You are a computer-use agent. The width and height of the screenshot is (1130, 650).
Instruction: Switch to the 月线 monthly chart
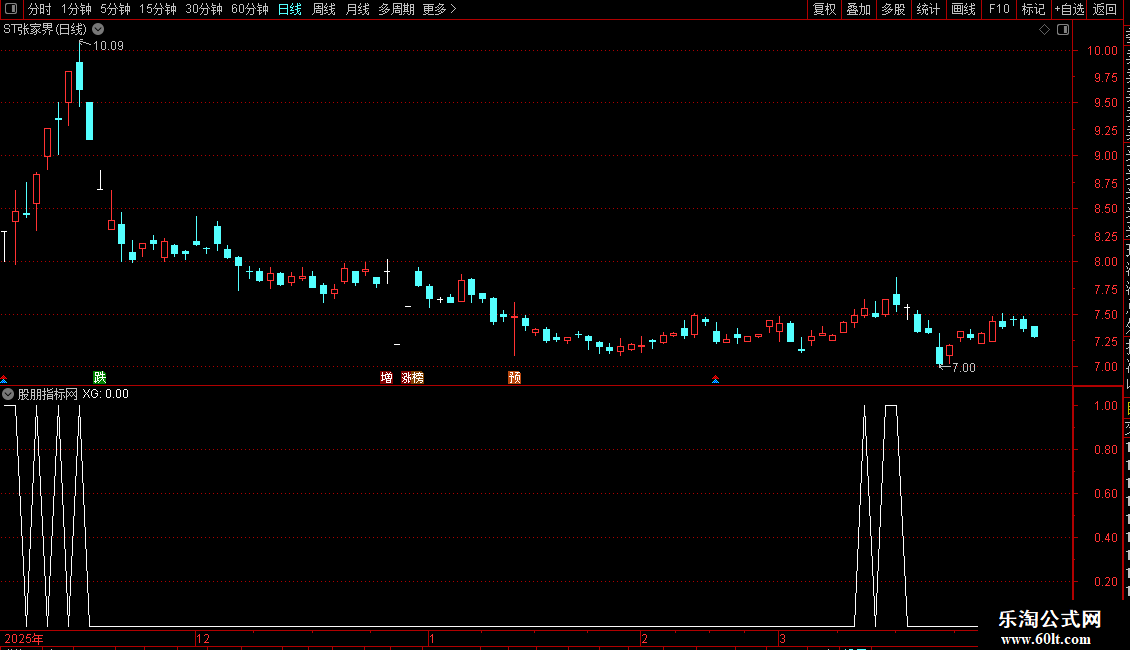click(x=357, y=9)
